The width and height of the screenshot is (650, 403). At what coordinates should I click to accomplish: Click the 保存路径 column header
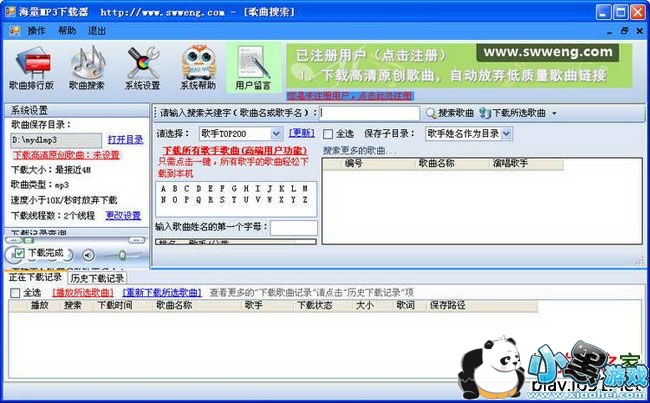click(448, 306)
